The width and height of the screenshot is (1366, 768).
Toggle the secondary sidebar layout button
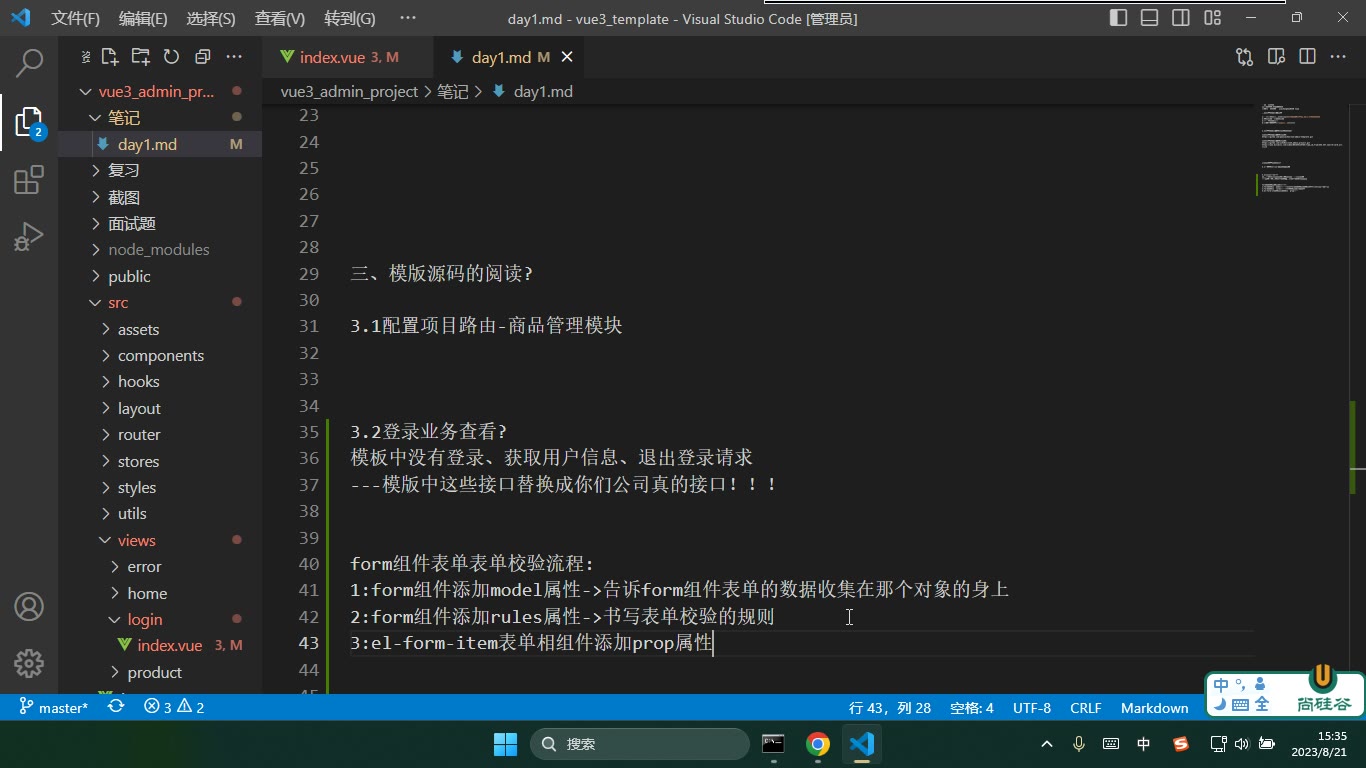(1181, 18)
